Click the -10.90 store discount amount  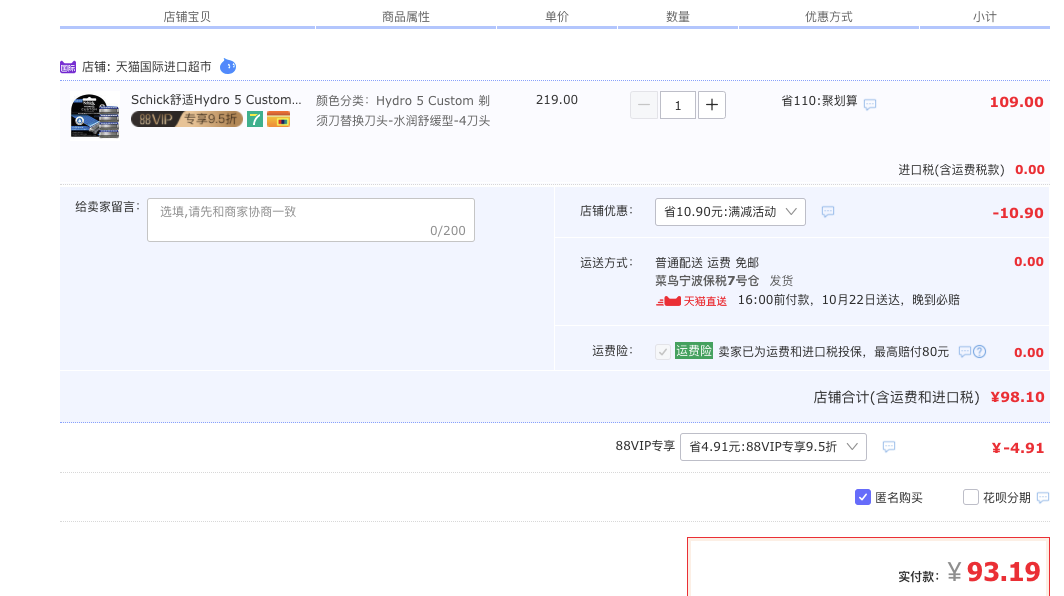coord(1018,213)
